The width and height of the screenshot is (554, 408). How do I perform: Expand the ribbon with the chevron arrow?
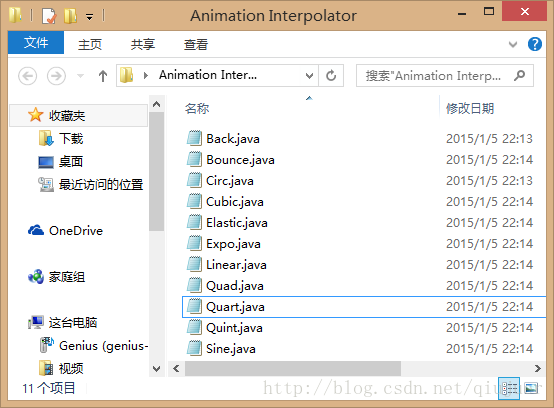tap(513, 45)
